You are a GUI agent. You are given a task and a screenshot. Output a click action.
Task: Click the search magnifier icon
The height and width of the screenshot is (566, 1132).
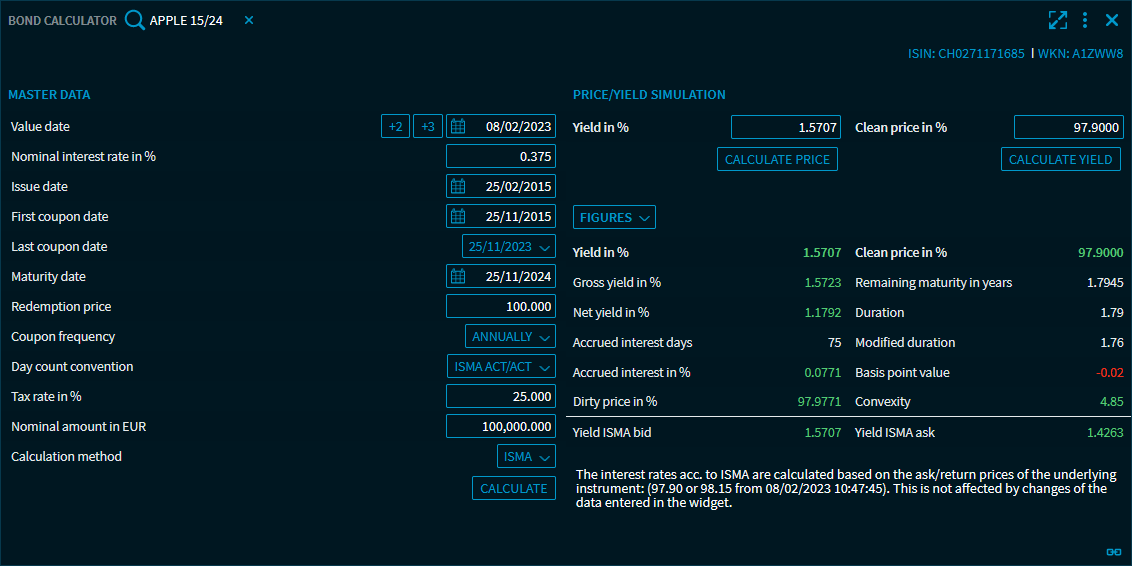click(x=135, y=20)
